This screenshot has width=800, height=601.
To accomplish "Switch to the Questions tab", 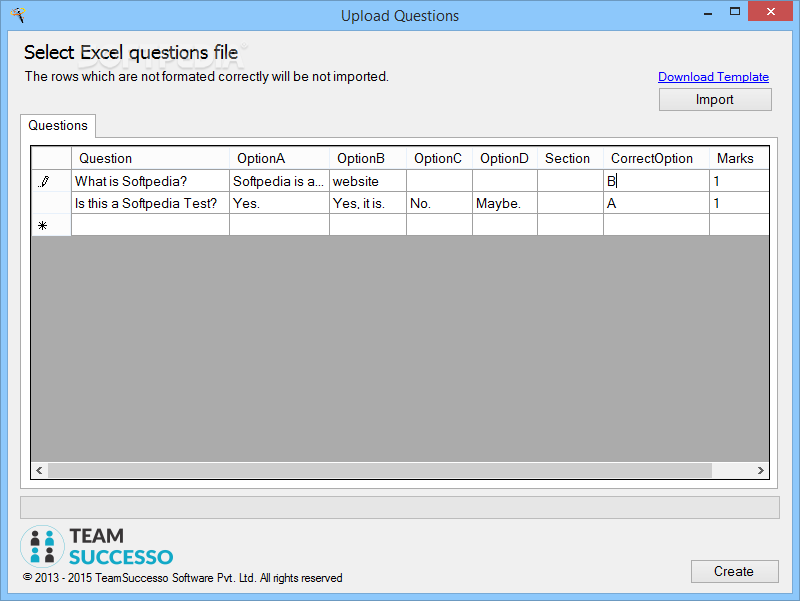I will 58,126.
